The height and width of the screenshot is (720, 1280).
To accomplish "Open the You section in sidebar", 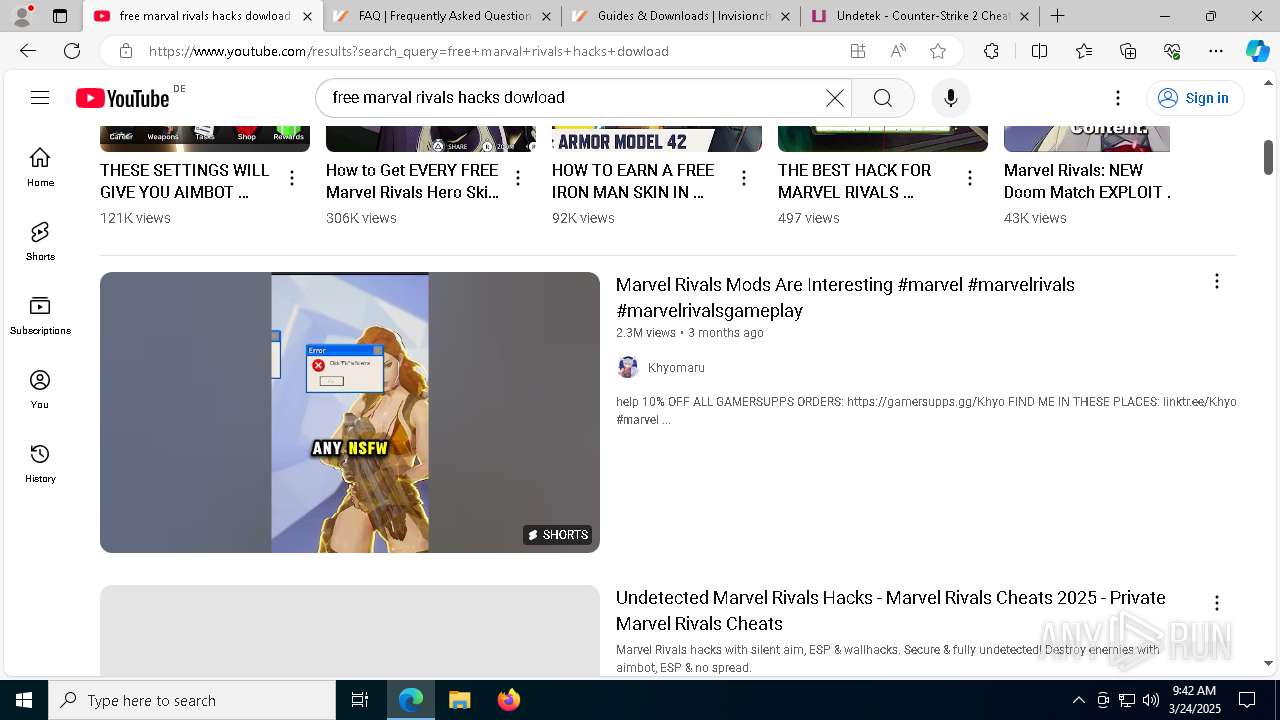I will (40, 389).
